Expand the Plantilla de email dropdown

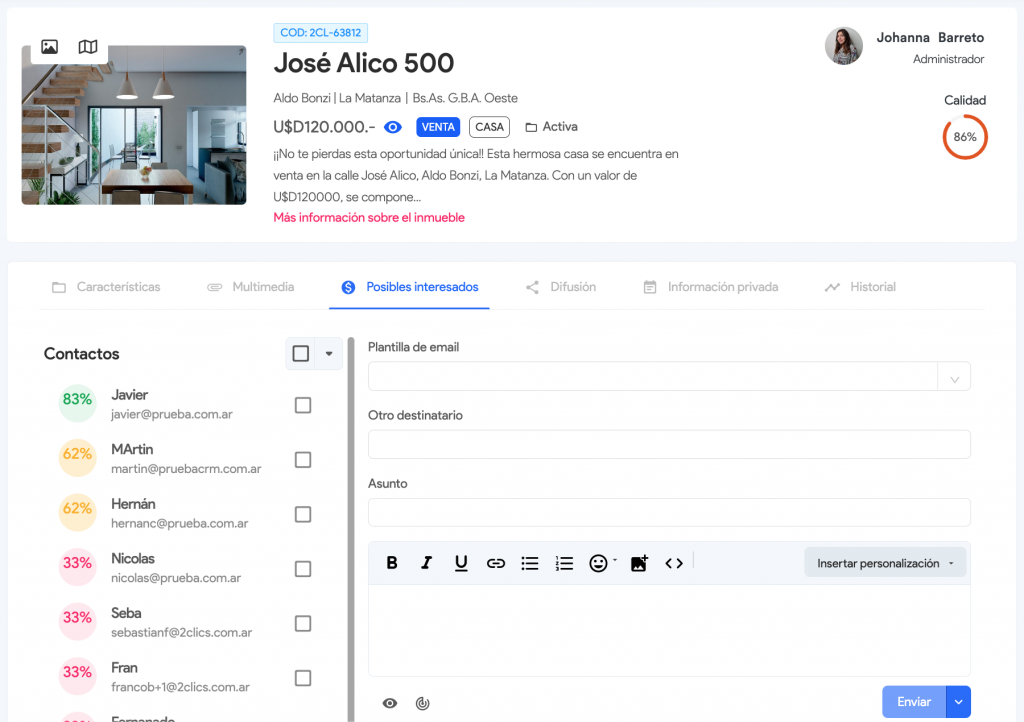[x=954, y=377]
